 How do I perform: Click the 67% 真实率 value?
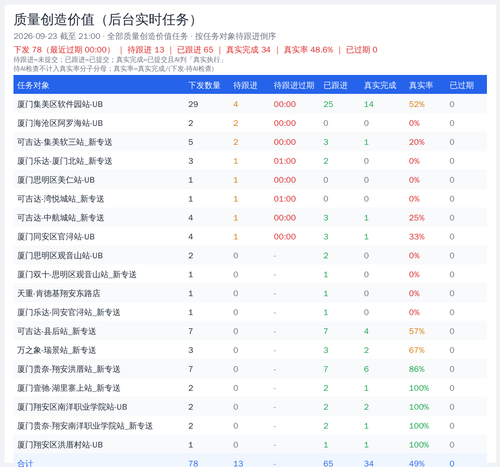tap(417, 350)
